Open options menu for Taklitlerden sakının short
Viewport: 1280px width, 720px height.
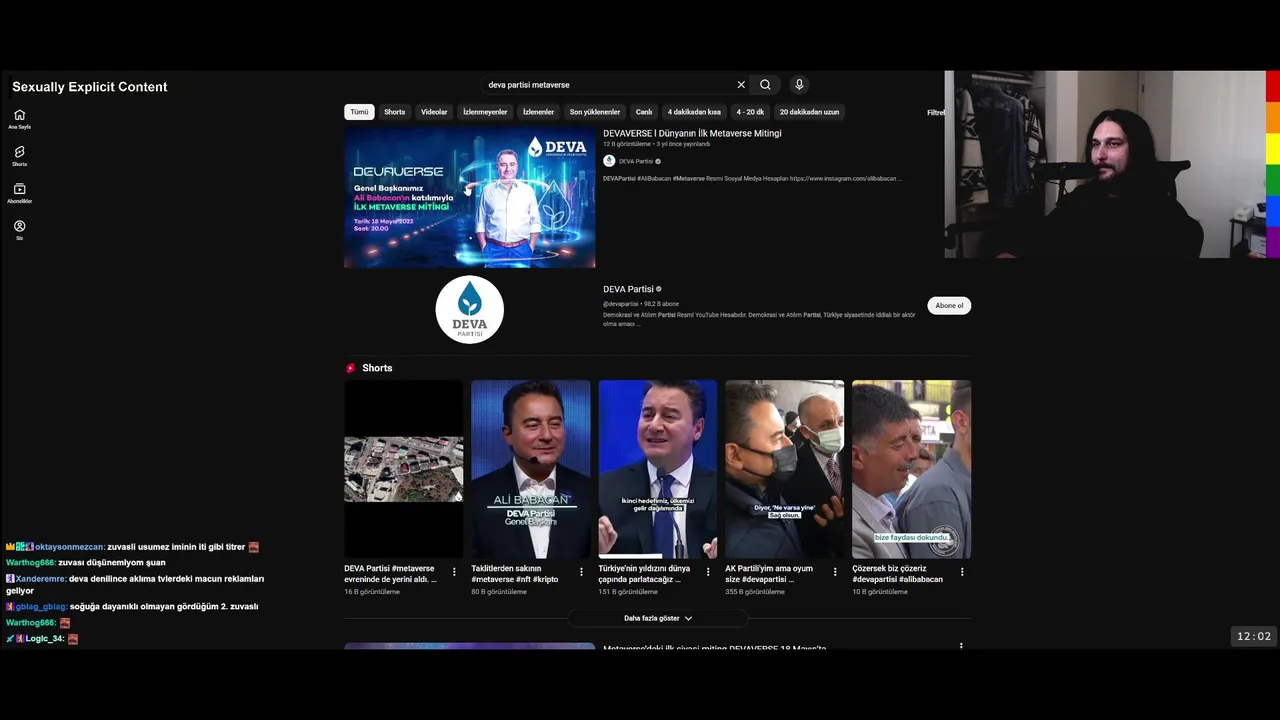click(x=581, y=572)
